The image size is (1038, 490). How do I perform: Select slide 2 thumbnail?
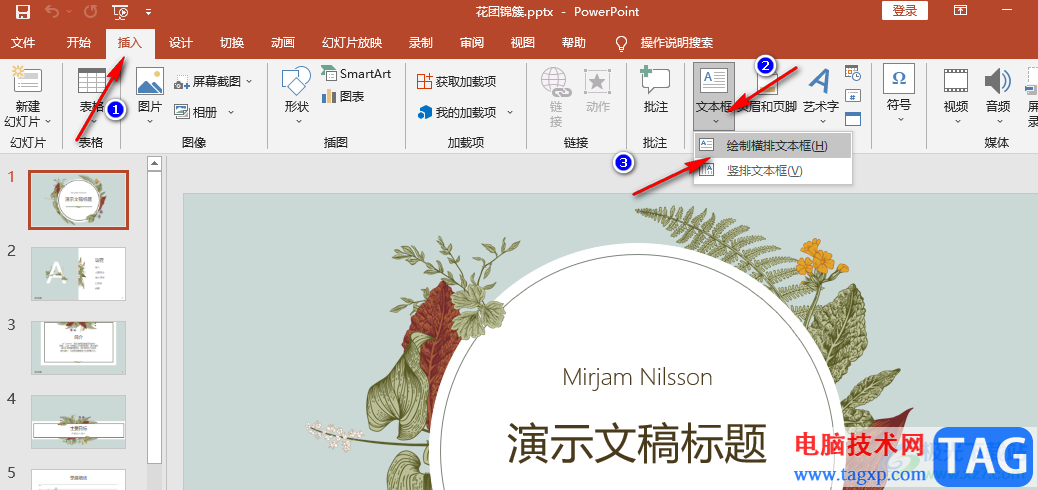(78, 274)
